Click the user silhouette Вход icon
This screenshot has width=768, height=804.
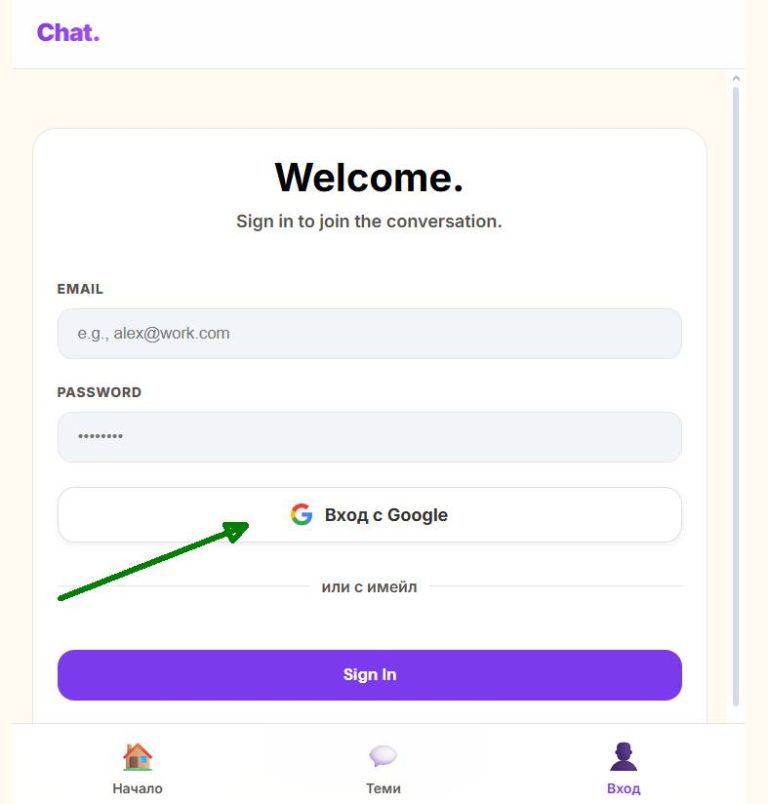click(x=623, y=757)
